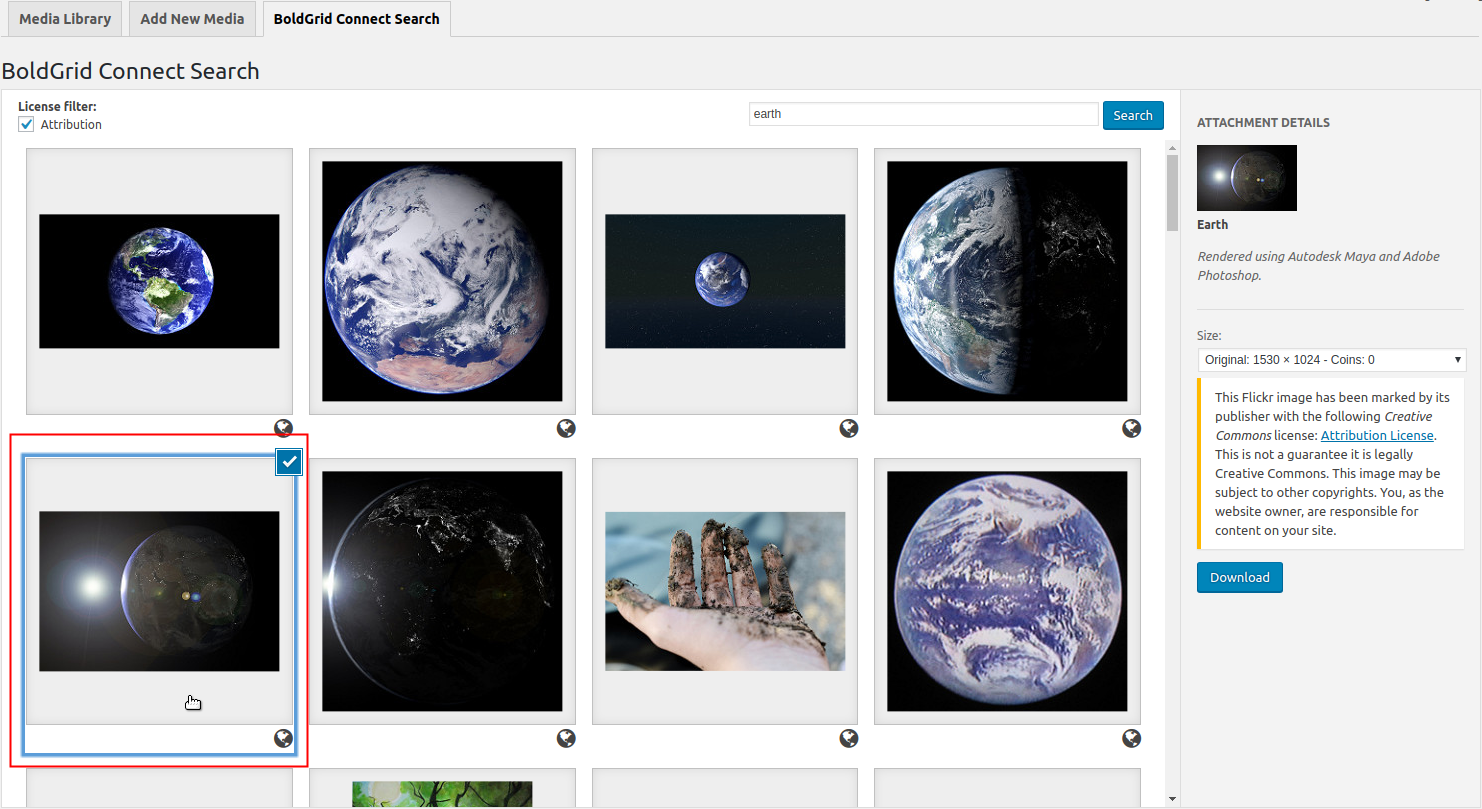Viewport: 1482px width, 809px height.
Task: Click globe icon under small Earth in starfield
Action: click(849, 429)
